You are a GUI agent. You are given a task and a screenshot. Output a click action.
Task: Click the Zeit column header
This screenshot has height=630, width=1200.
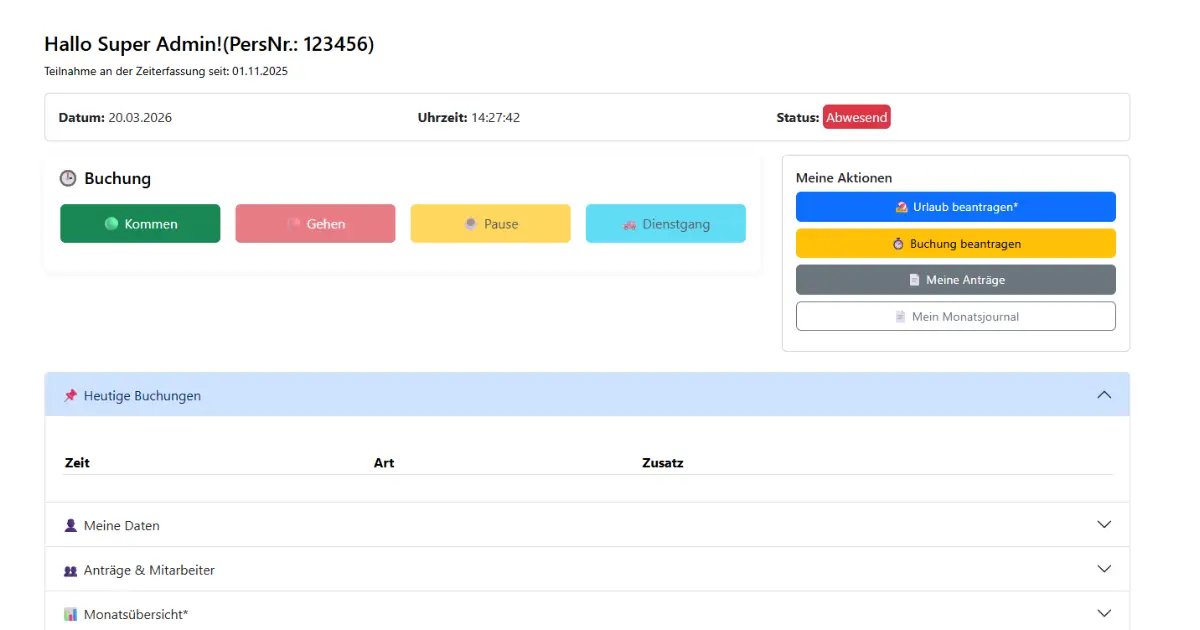click(x=77, y=463)
